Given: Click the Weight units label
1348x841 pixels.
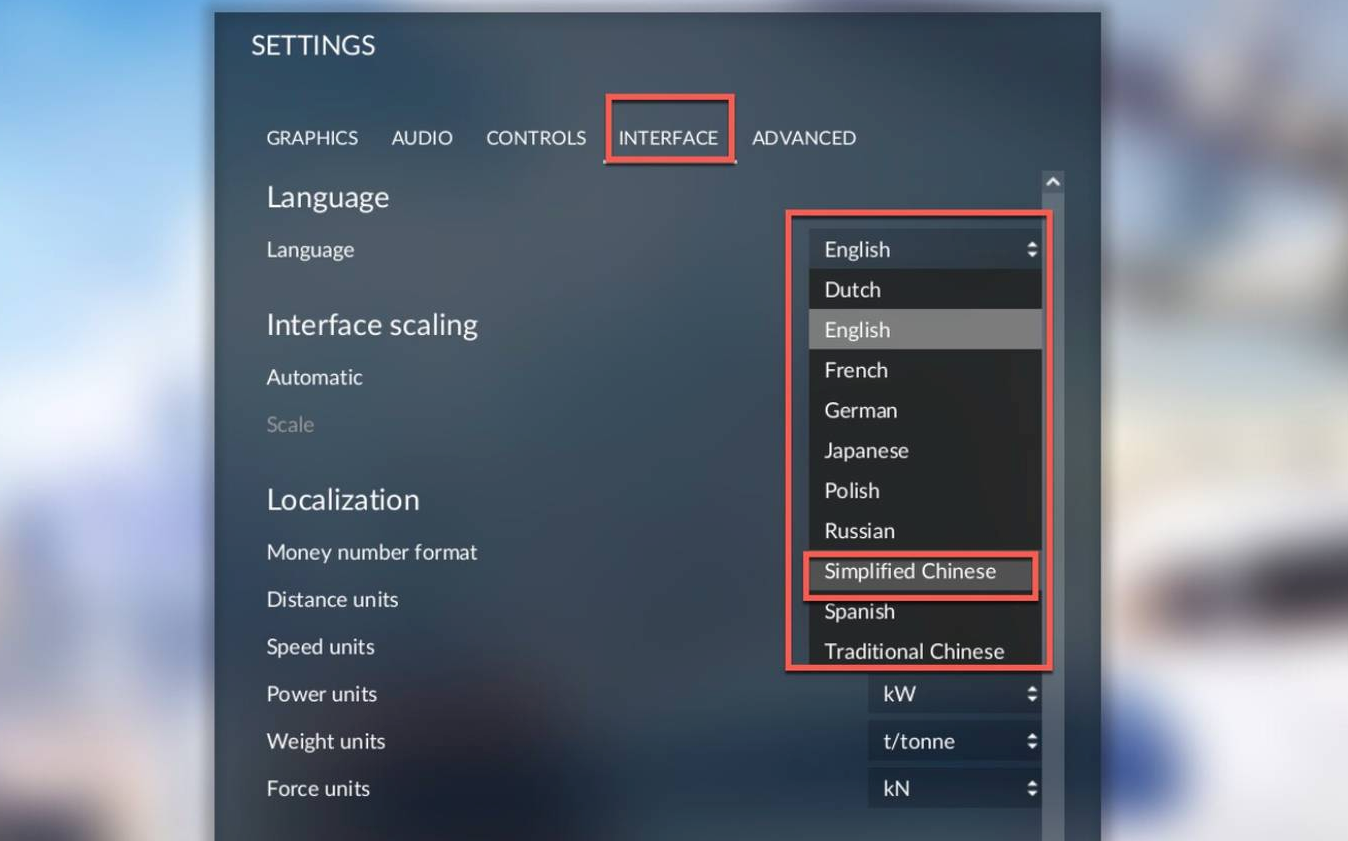Looking at the screenshot, I should coord(325,741).
